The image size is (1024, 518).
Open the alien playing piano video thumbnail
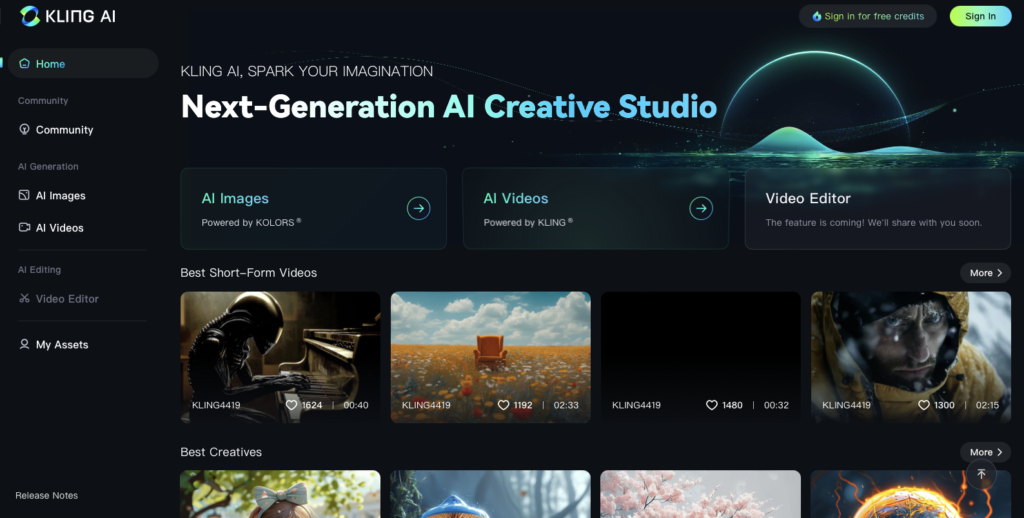[x=280, y=357]
